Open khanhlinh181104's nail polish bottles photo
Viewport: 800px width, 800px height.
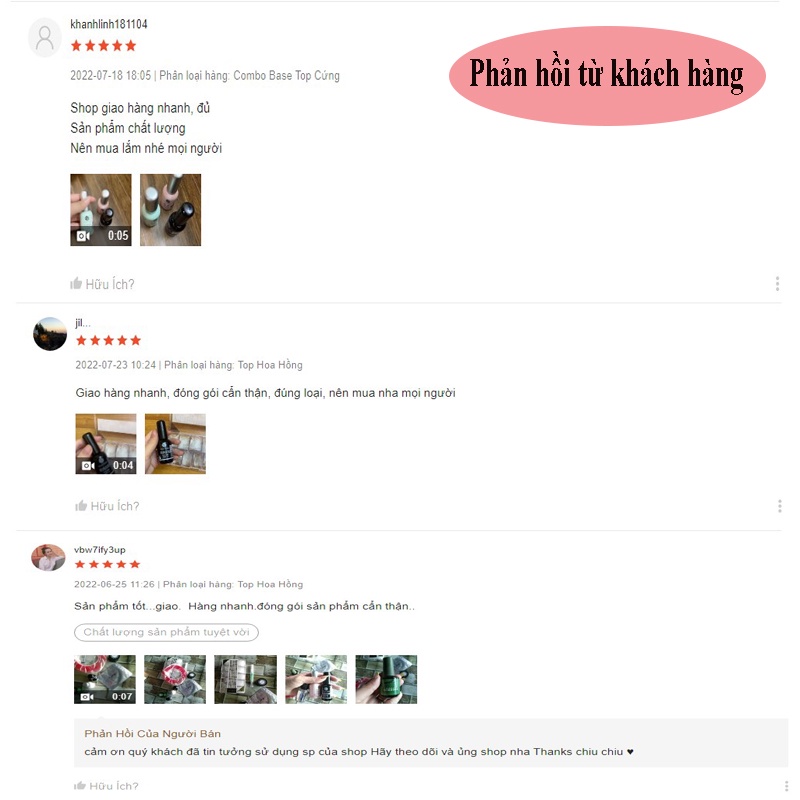coord(170,210)
